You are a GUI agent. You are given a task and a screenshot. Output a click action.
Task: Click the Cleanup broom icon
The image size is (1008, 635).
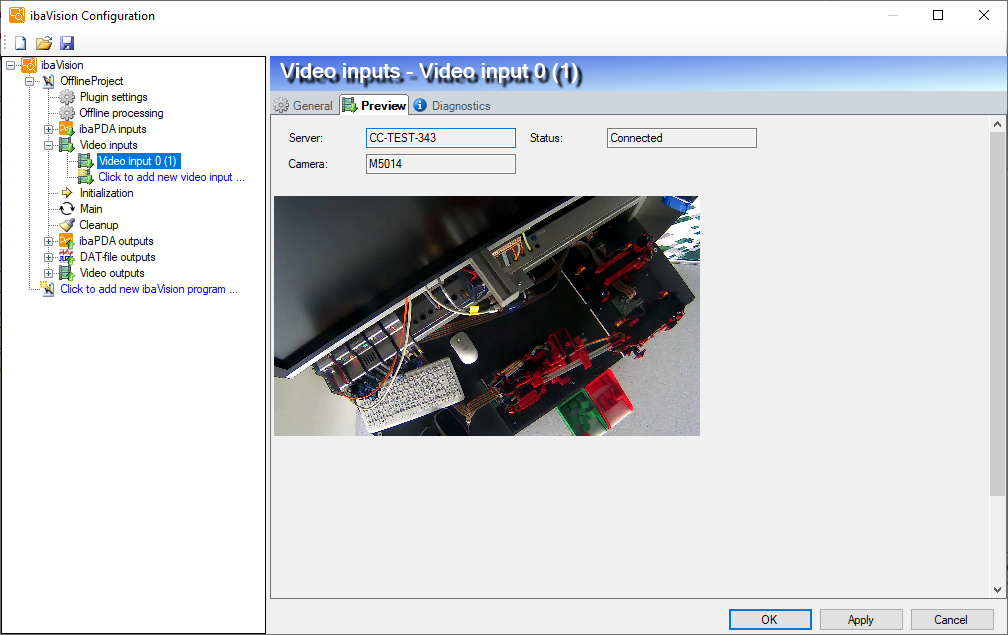[x=67, y=225]
